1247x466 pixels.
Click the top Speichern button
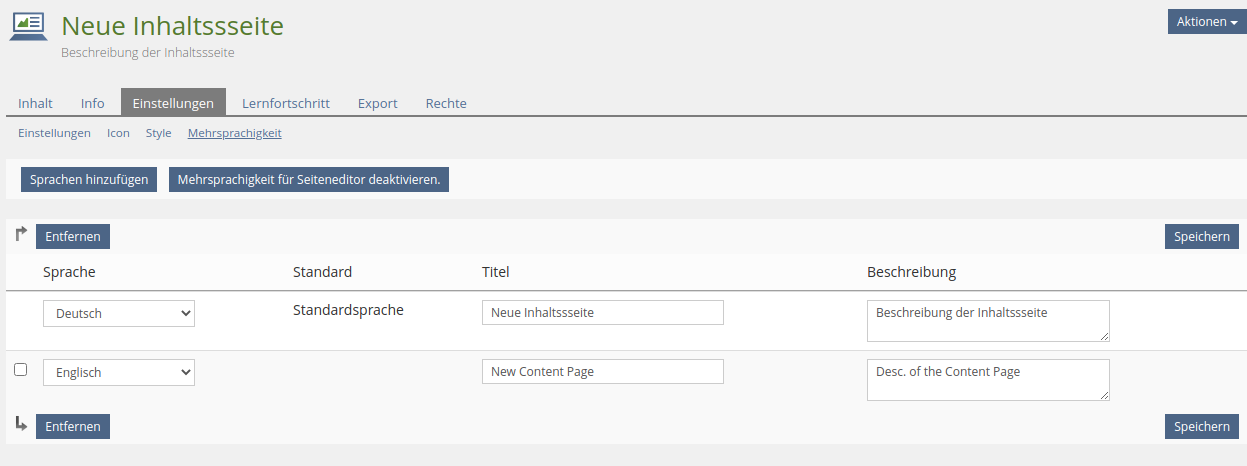pyautogui.click(x=1201, y=237)
